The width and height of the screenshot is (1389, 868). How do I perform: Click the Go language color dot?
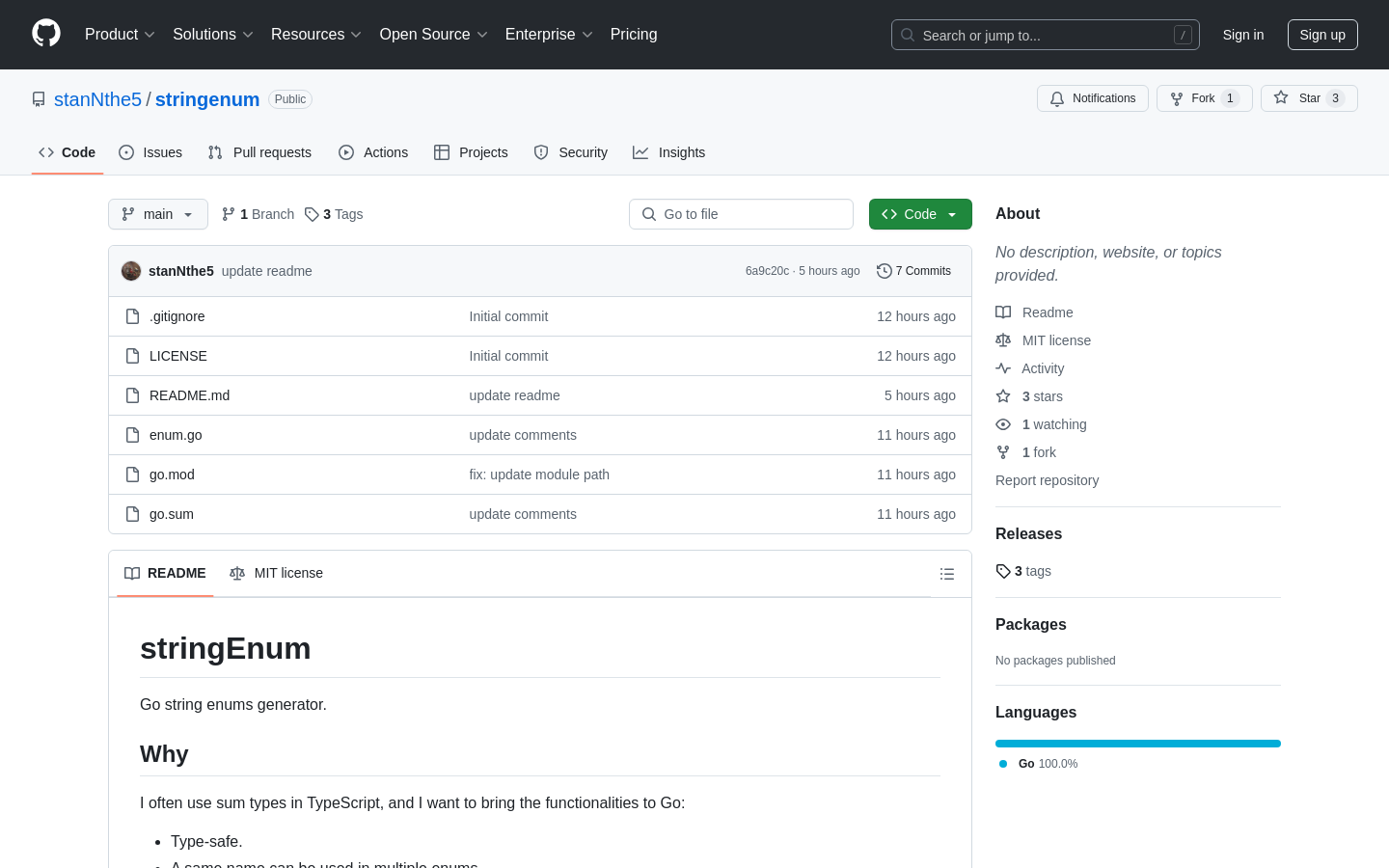[x=1003, y=764]
